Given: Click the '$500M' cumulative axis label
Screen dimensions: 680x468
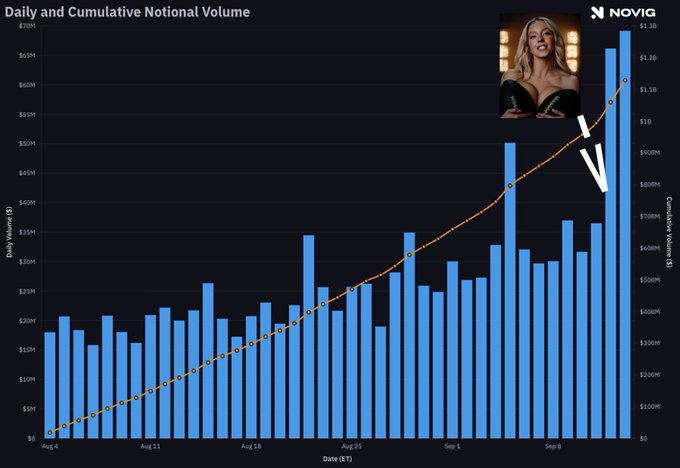Looking at the screenshot, I should tap(650, 280).
